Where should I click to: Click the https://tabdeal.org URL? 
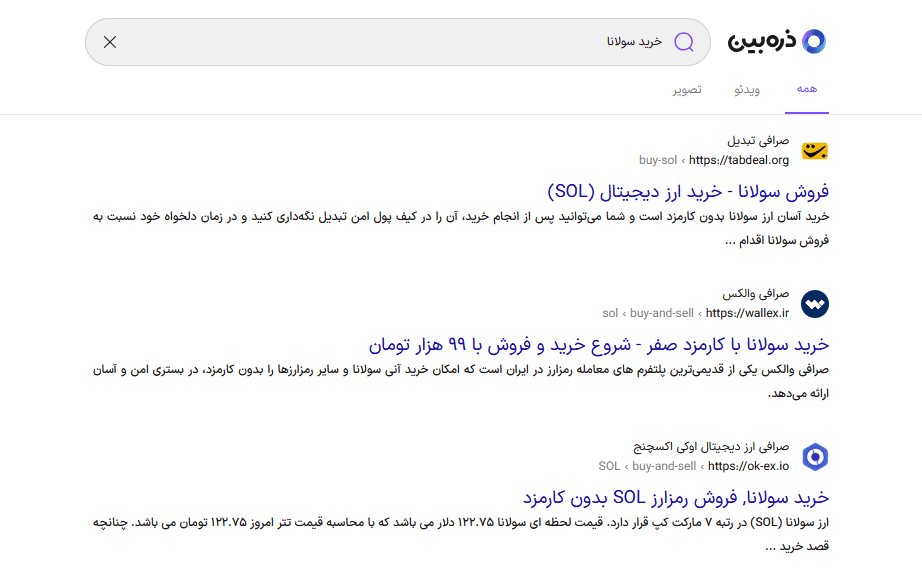738,160
